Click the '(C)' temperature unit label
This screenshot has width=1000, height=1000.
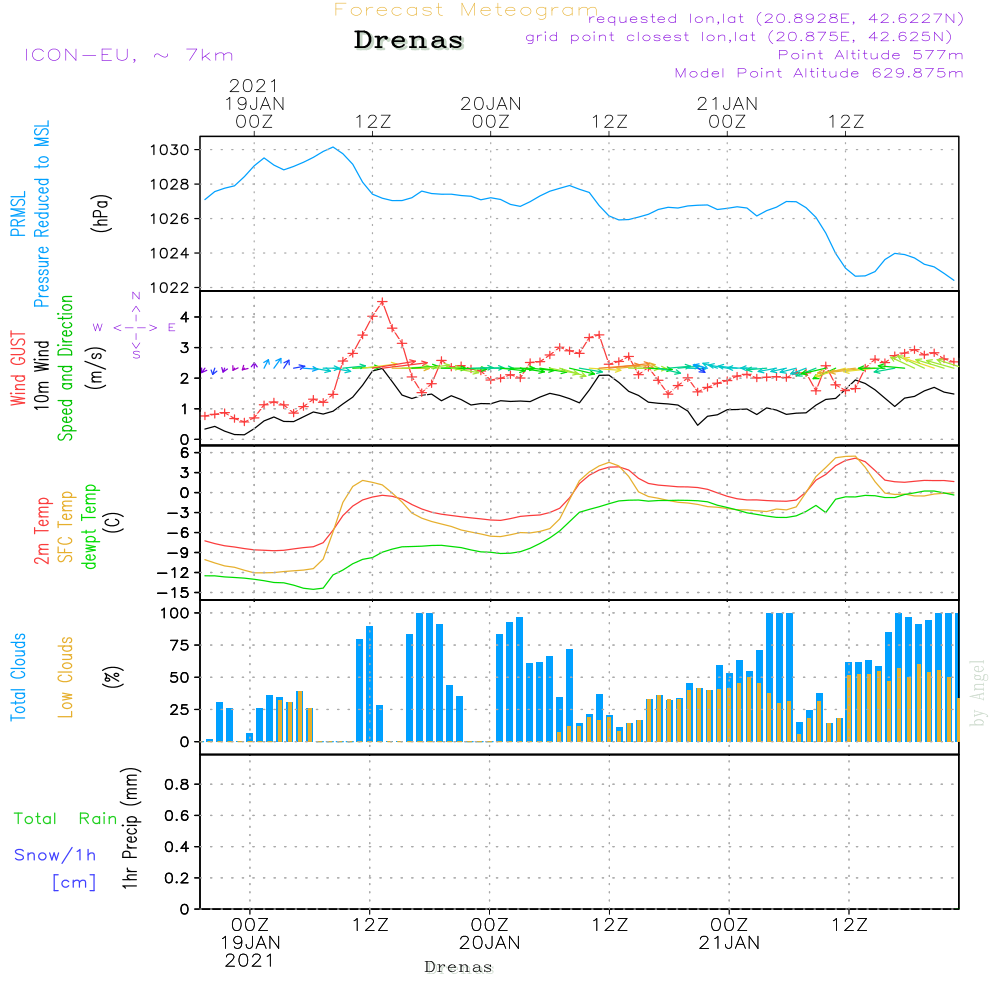113,522
